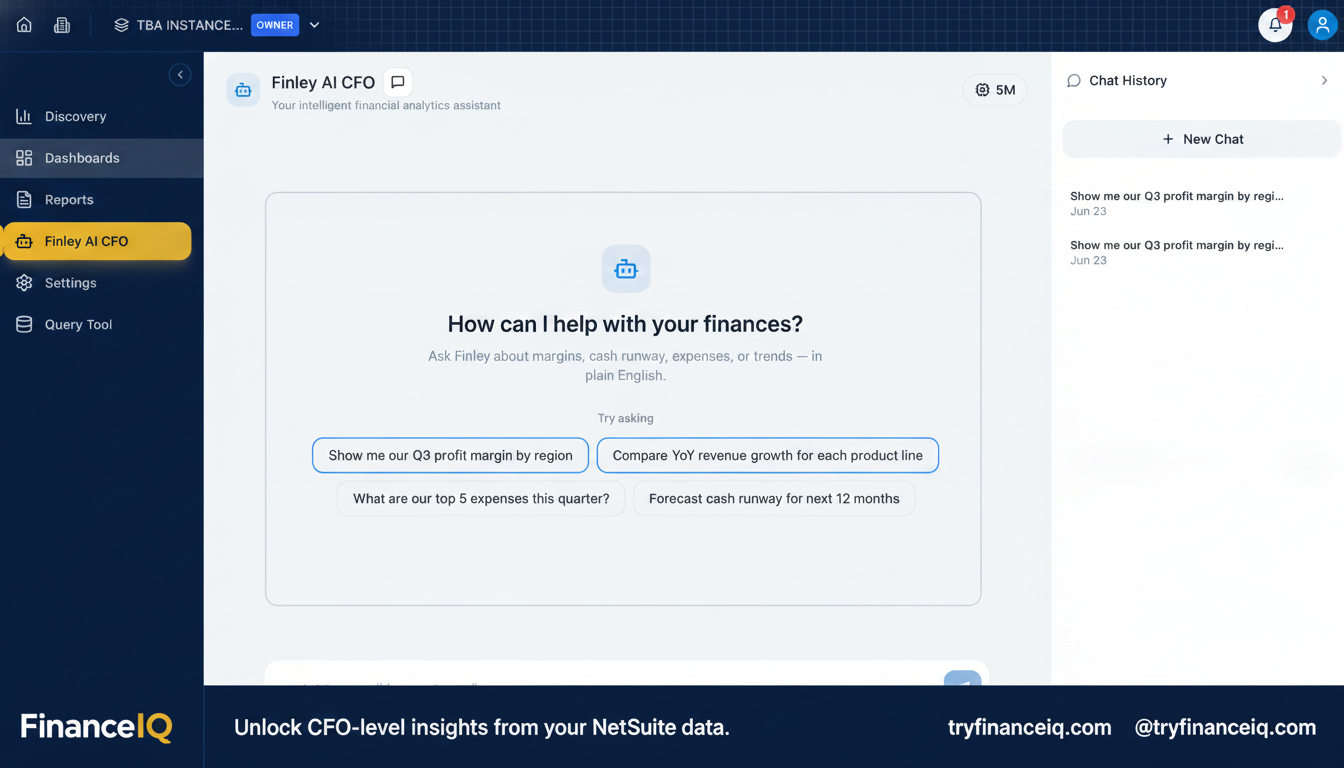Click the Try asking label
Viewport: 1344px width, 768px height.
click(625, 418)
